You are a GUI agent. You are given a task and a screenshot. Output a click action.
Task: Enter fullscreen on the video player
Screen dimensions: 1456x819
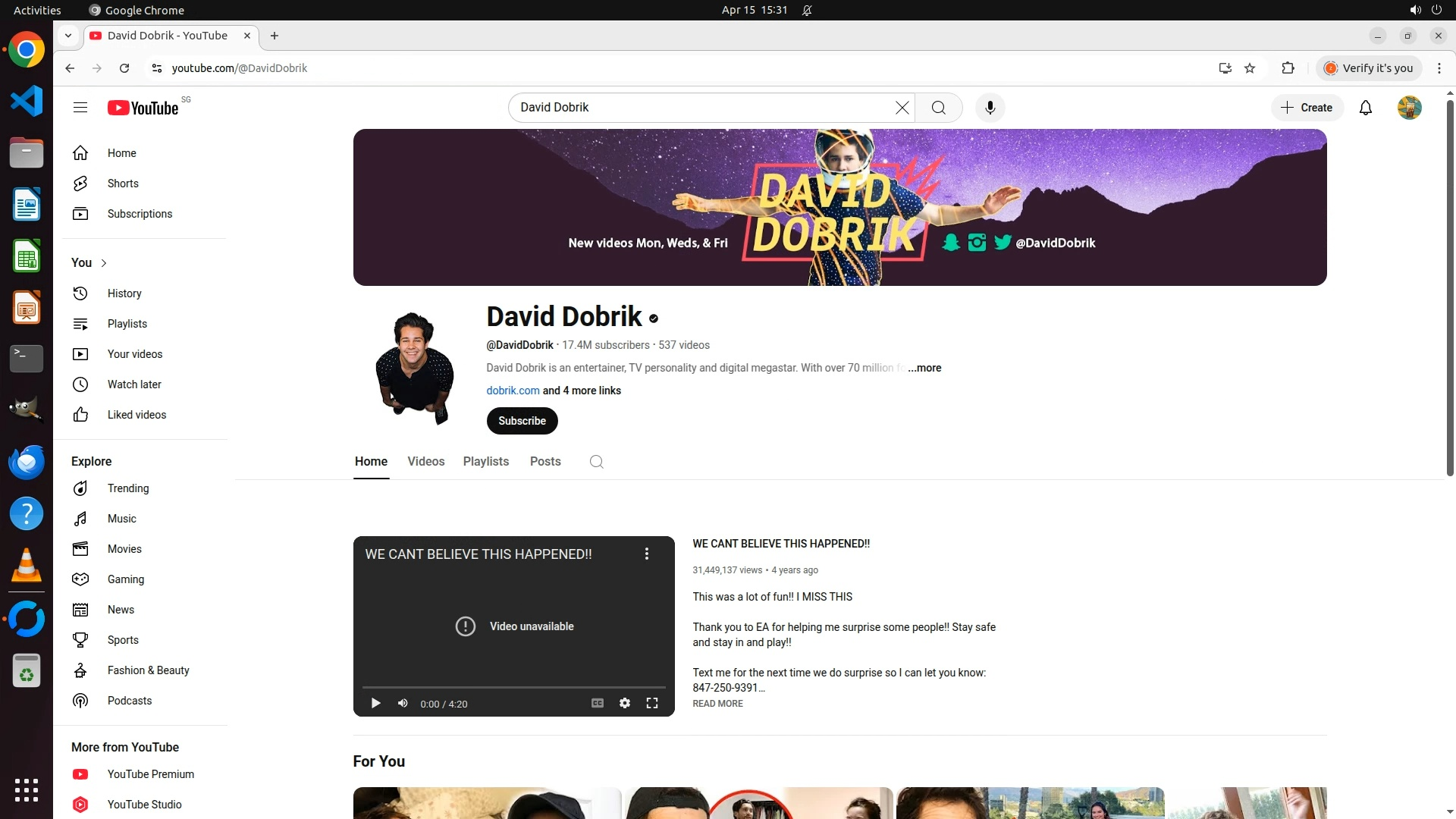click(x=651, y=704)
